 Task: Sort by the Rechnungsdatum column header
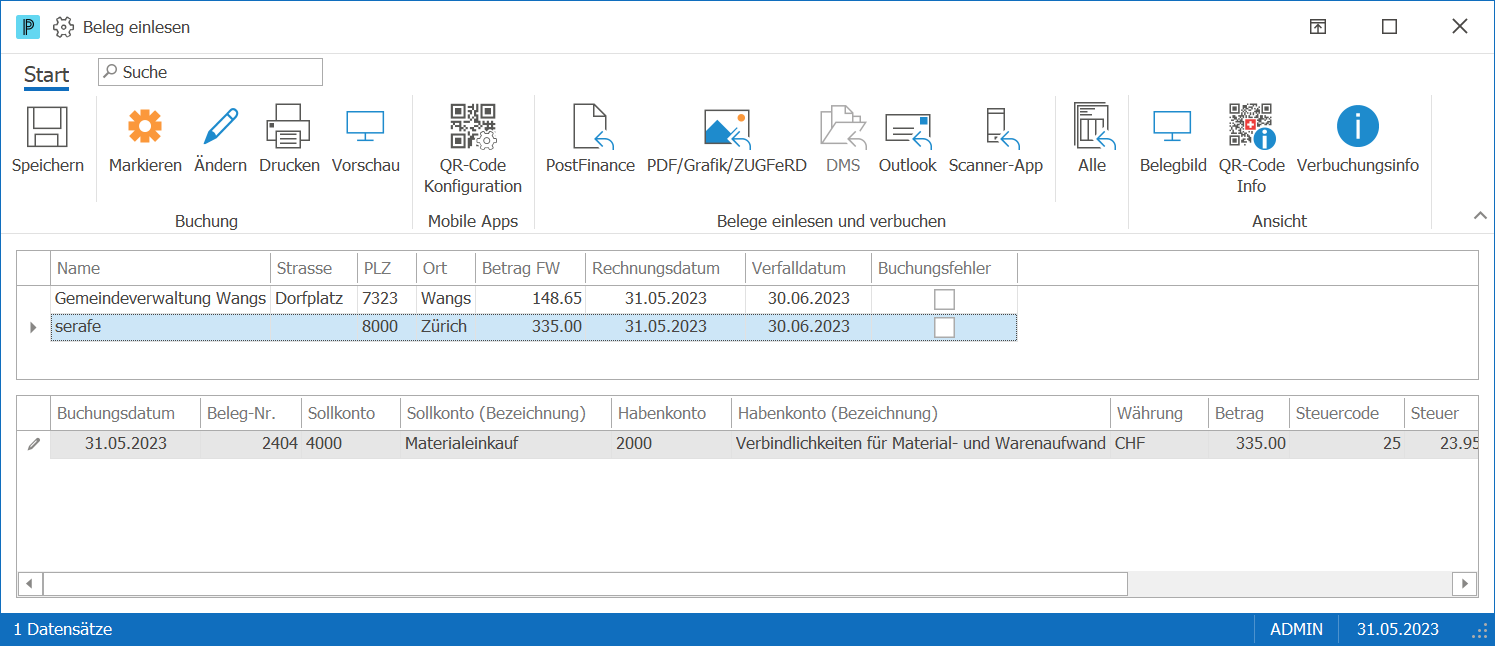(x=665, y=268)
